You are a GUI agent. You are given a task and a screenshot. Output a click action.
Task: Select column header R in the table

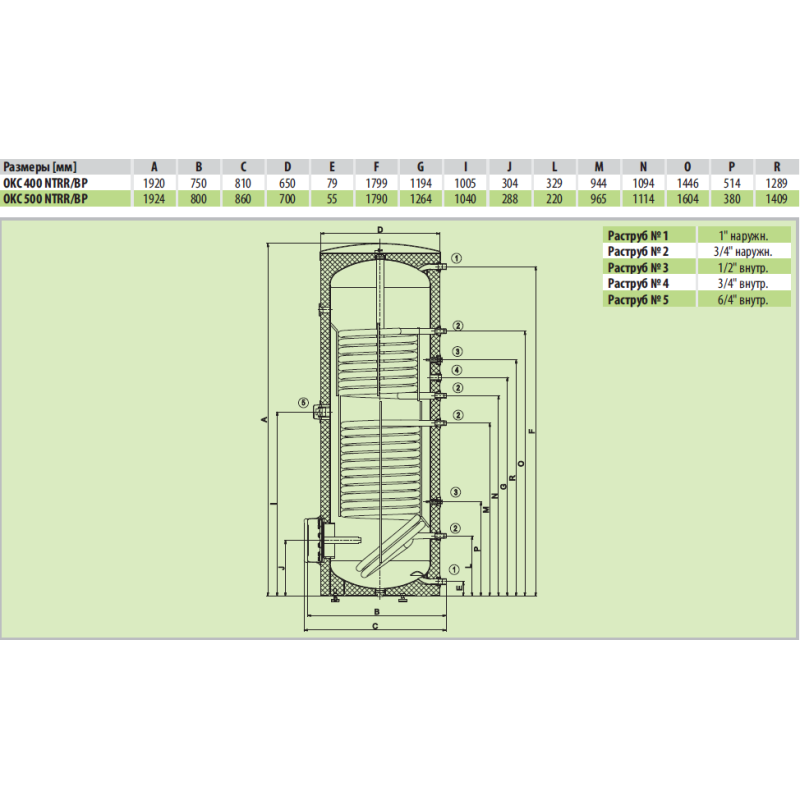pyautogui.click(x=777, y=168)
